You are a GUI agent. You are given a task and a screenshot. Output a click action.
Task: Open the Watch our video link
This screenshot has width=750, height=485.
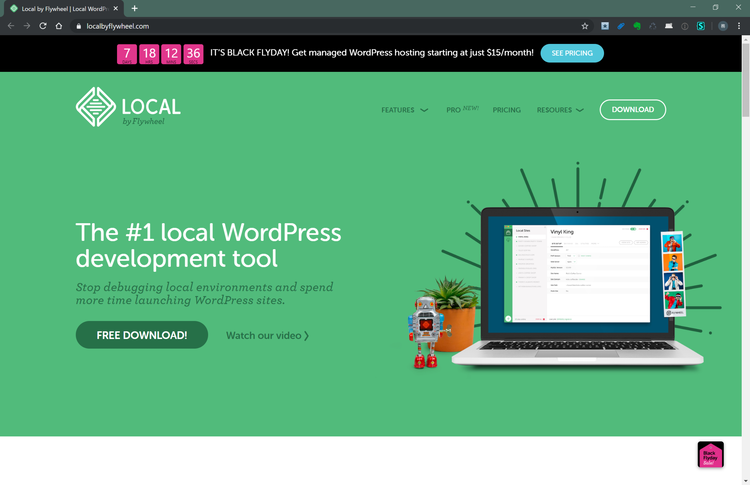(267, 335)
